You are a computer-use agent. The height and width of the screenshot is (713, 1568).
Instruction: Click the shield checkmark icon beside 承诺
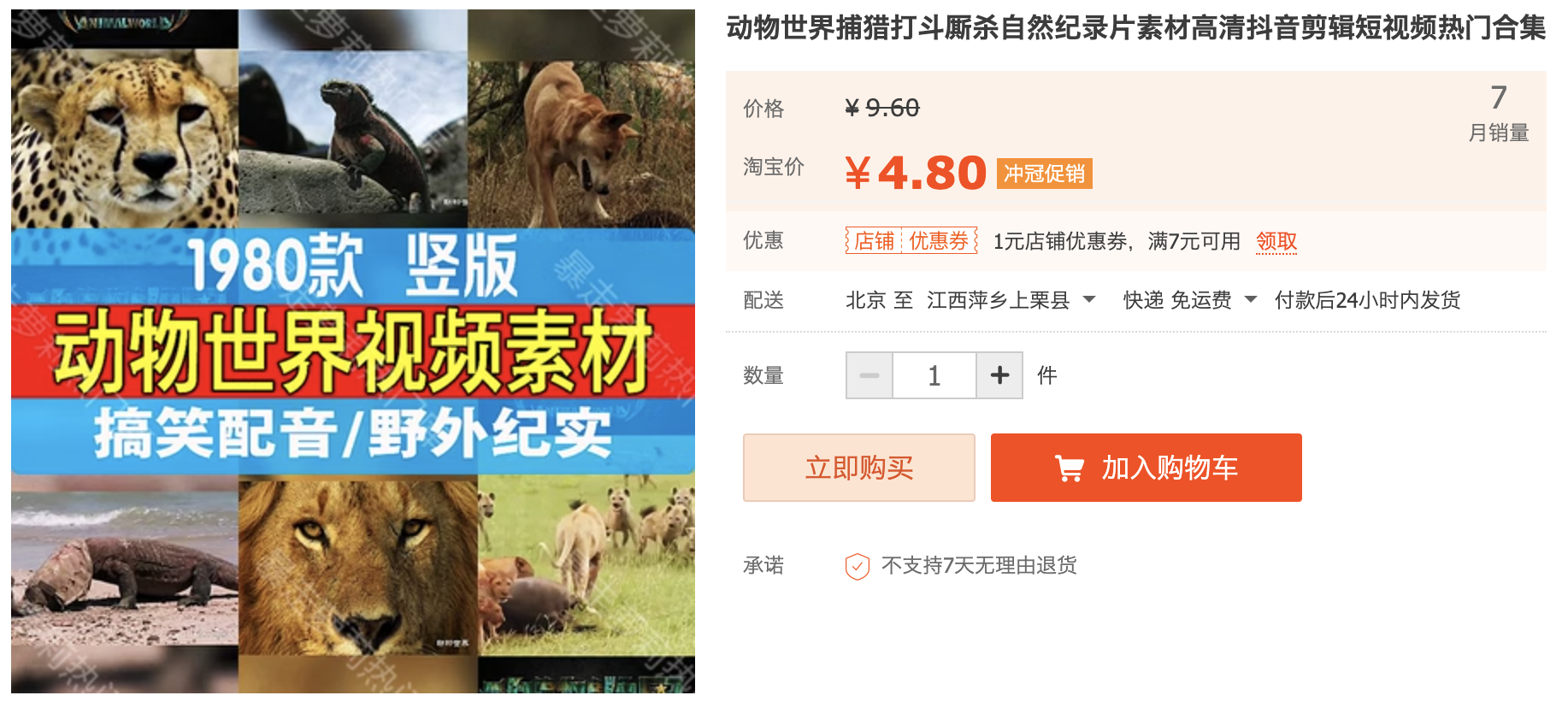pyautogui.click(x=858, y=566)
